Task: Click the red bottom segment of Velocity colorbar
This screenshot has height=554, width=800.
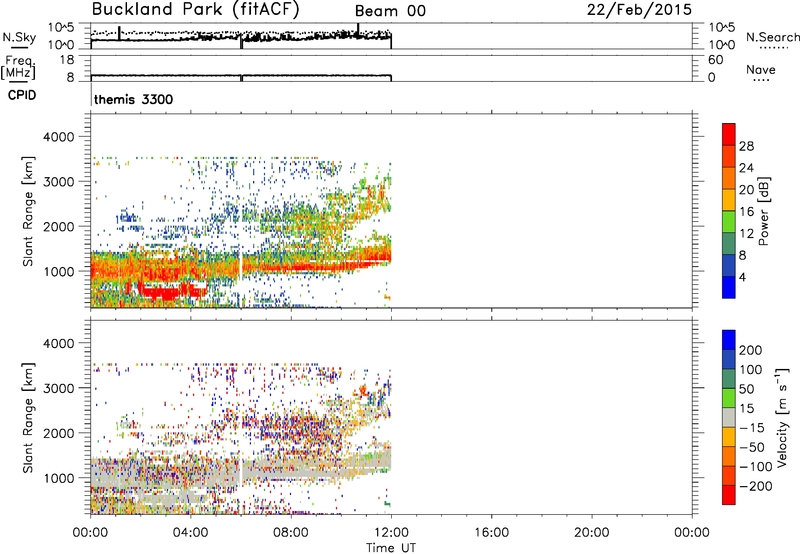Action: (x=729, y=495)
